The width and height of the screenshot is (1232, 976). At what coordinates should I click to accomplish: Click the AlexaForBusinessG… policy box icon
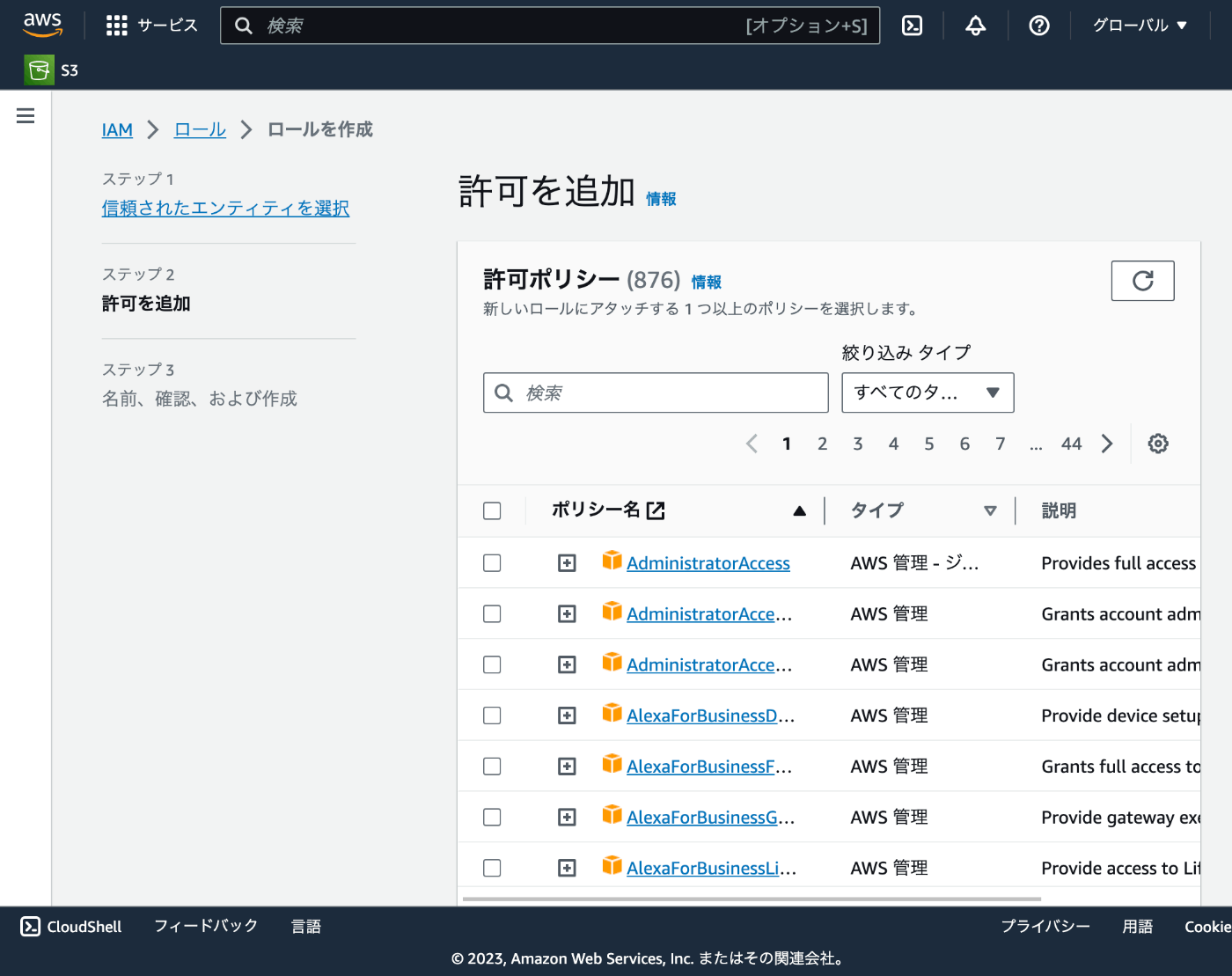[x=612, y=815]
